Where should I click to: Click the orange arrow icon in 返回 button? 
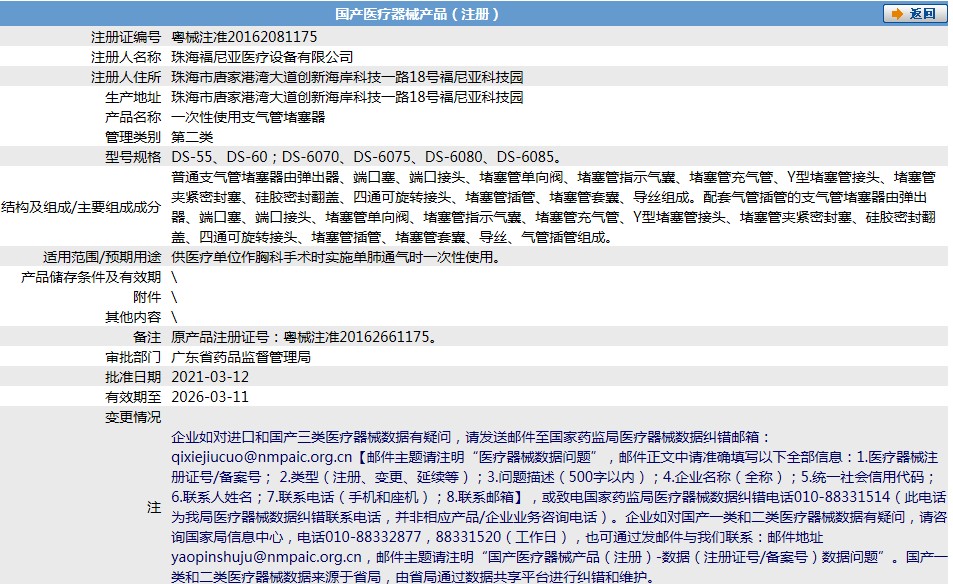tap(897, 13)
